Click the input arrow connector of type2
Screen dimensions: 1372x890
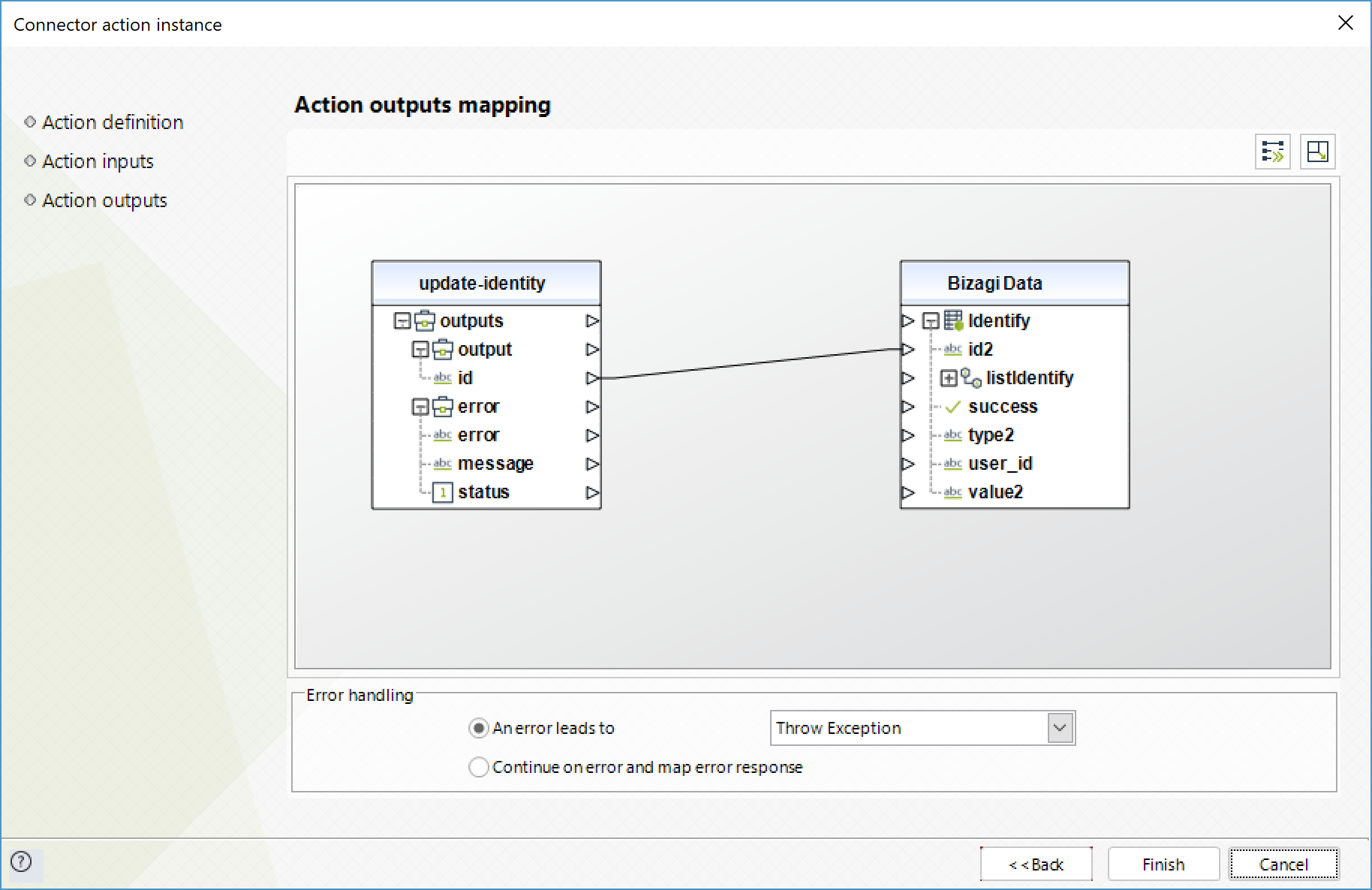tap(908, 435)
